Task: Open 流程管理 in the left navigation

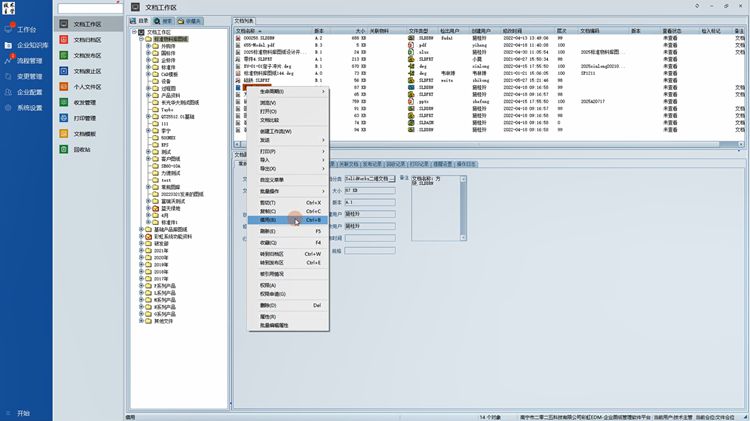Action: tap(29, 60)
